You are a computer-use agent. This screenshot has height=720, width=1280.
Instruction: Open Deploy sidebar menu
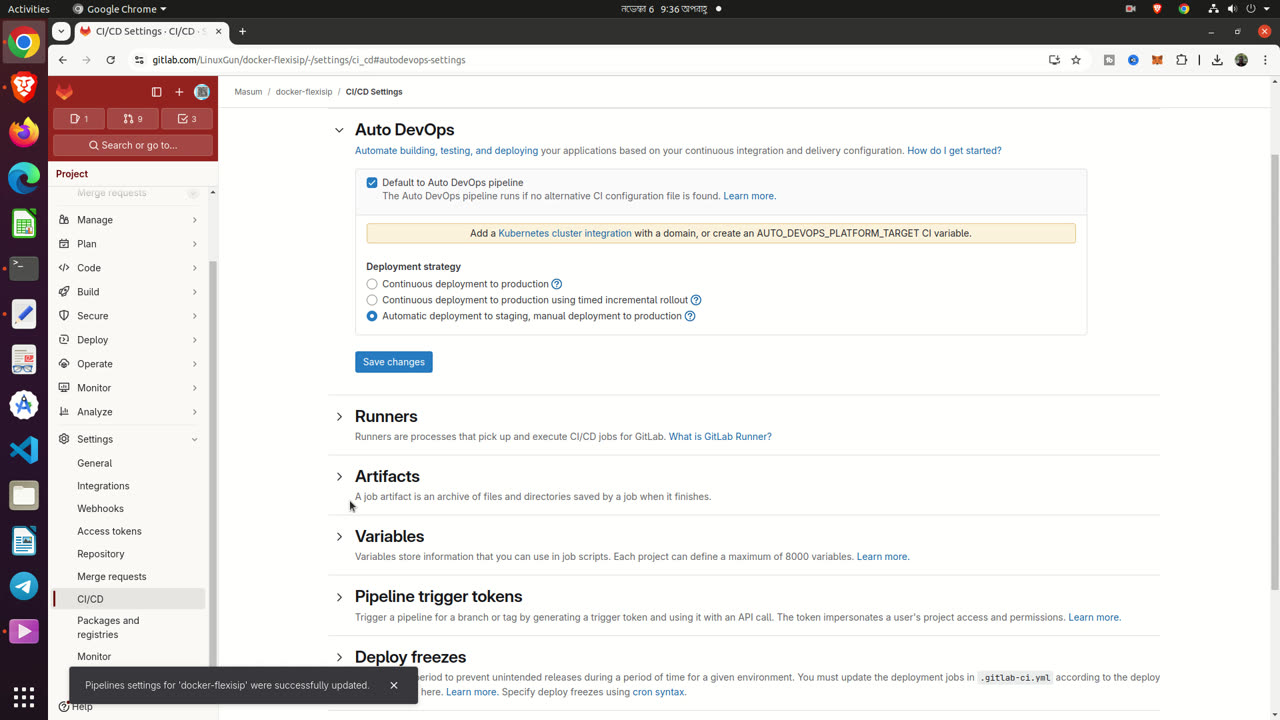coord(129,340)
